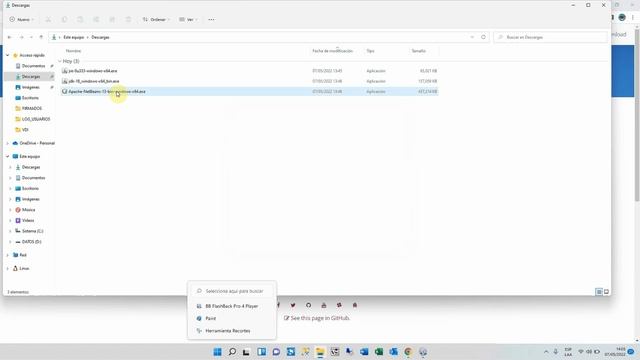Collapse the Acceso rápido tree node
The image size is (640, 360).
point(7,55)
